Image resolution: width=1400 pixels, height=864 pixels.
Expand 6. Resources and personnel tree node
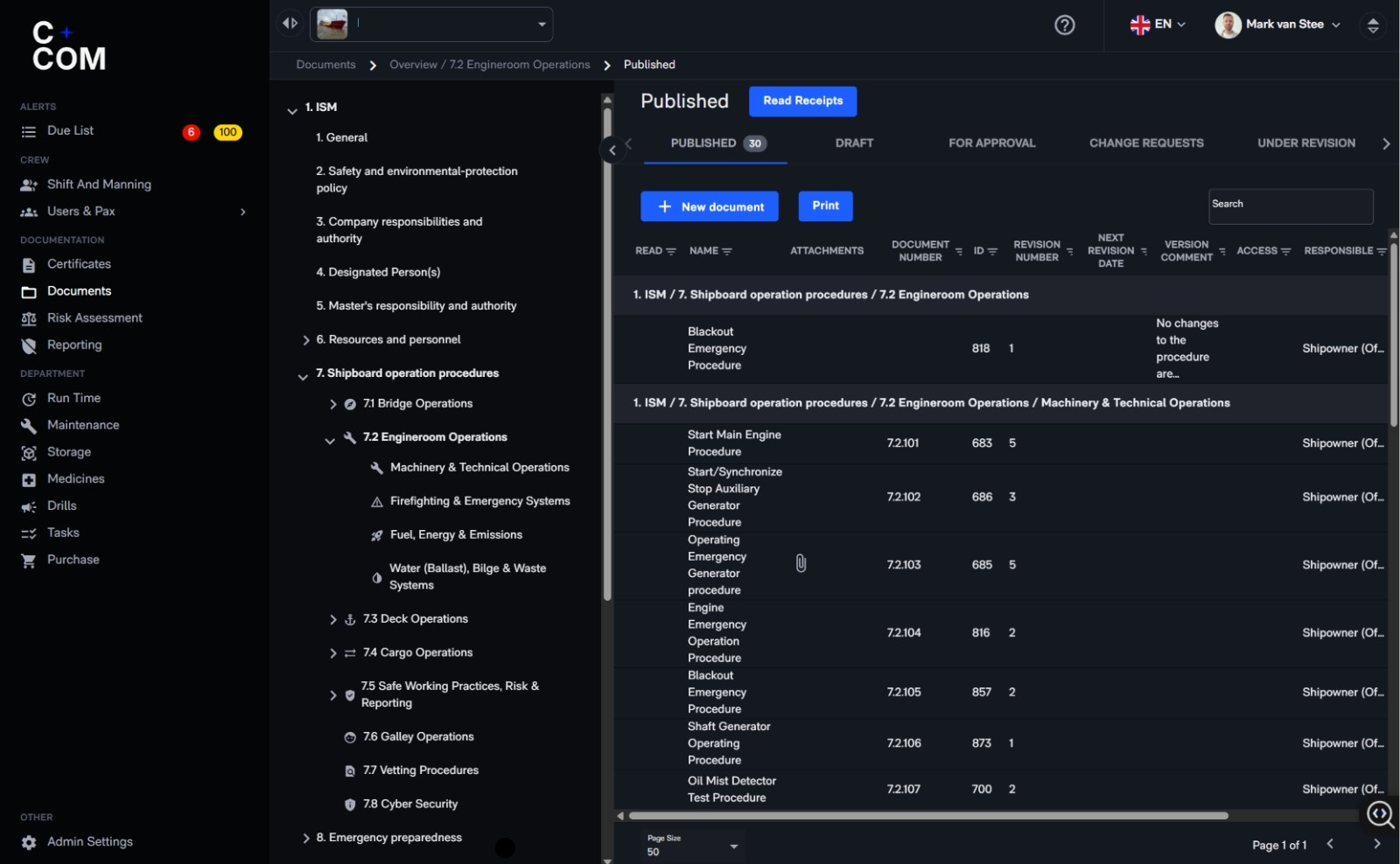305,340
